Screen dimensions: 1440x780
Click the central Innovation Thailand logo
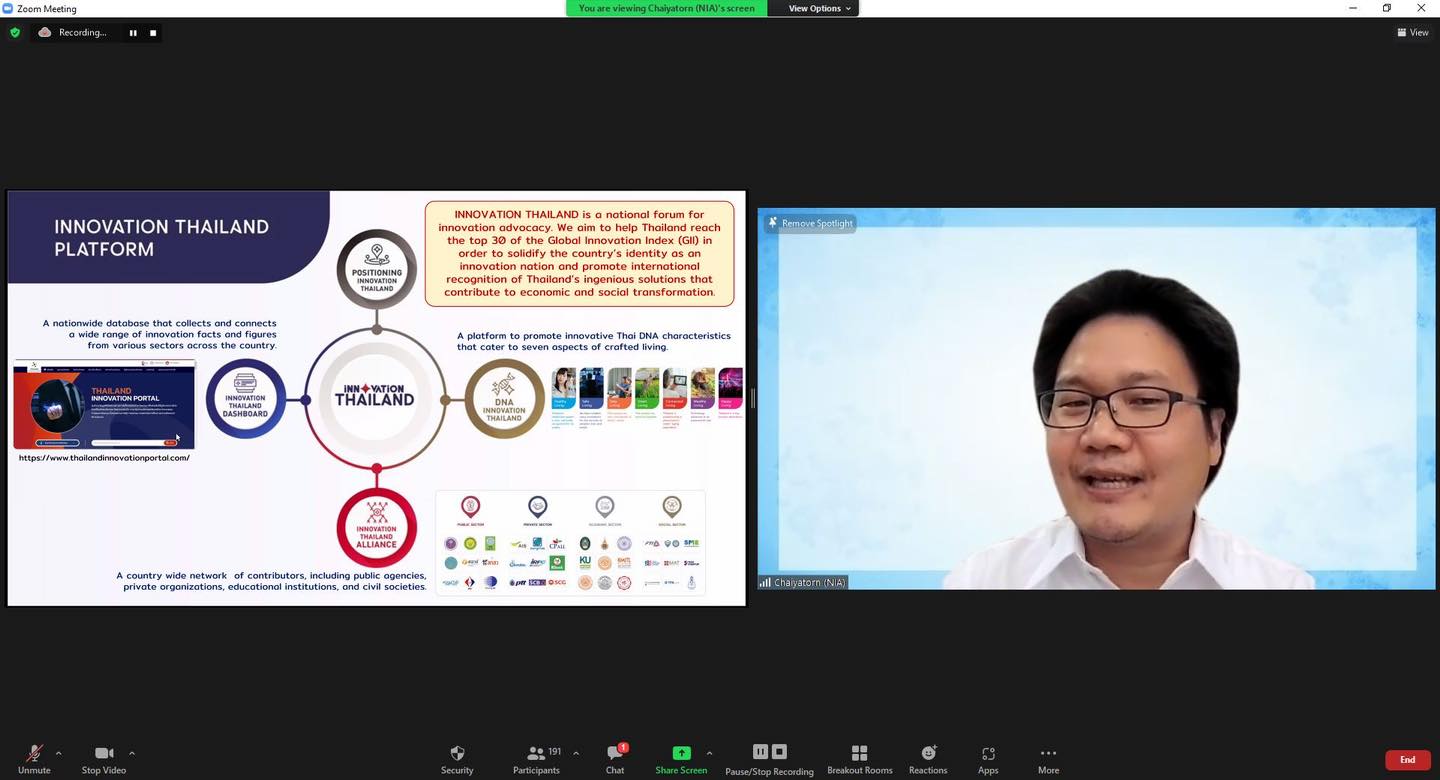(374, 397)
